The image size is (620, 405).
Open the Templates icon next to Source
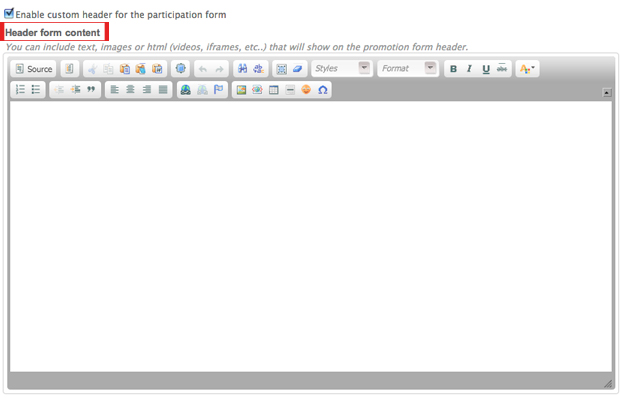pos(70,69)
